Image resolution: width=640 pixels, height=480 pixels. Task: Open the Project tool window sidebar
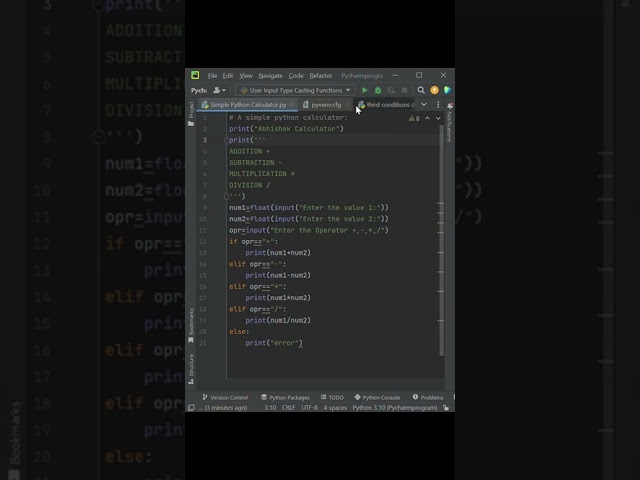pos(191,114)
